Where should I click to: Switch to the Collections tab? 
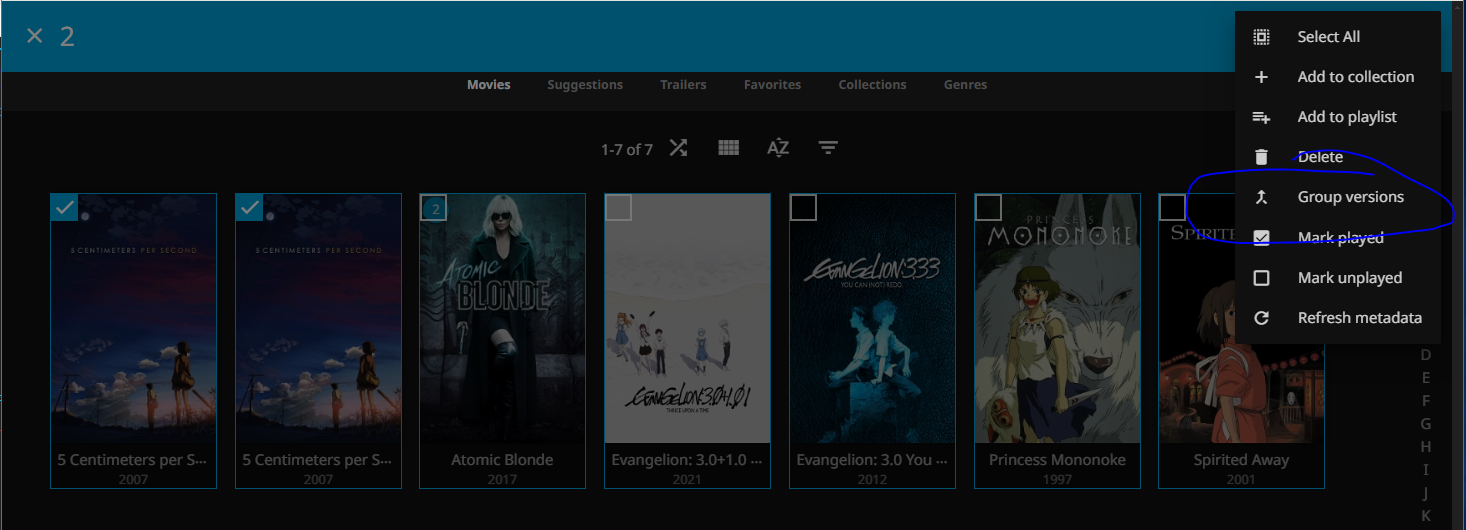(872, 85)
